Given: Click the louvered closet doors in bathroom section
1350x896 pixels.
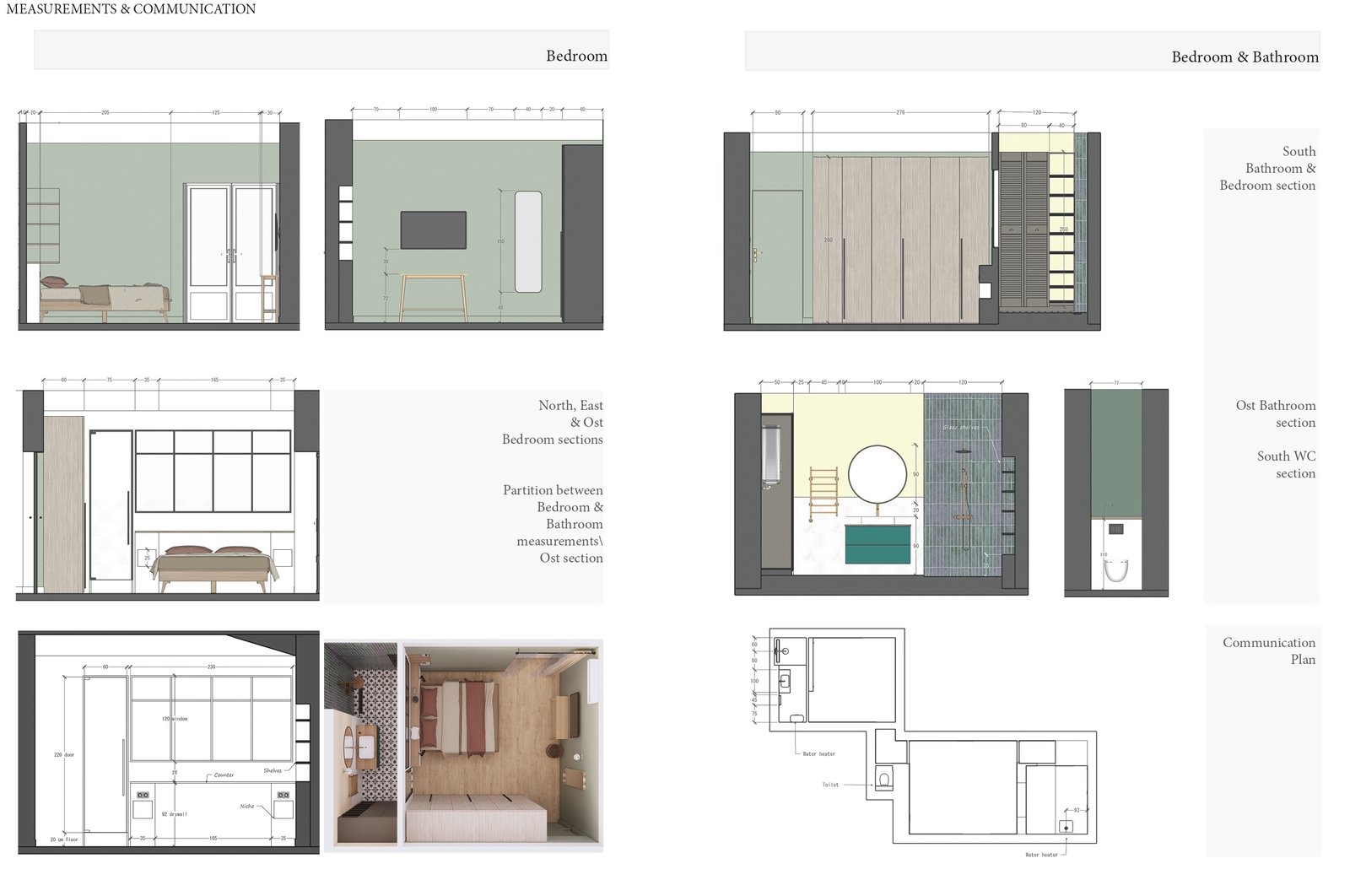Looking at the screenshot, I should tap(1023, 228).
